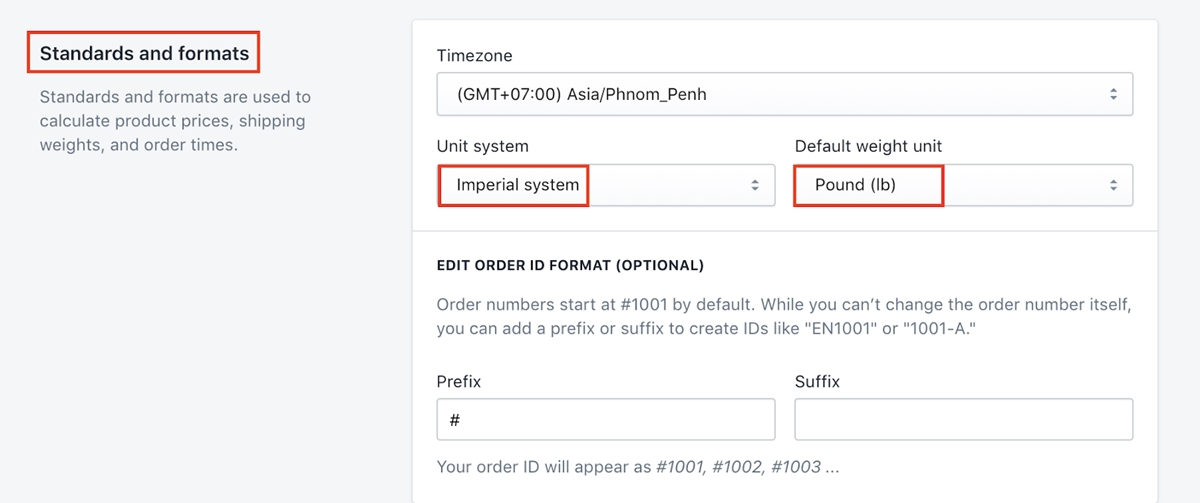
Task: Open the Timezone dropdown
Action: pos(784,95)
